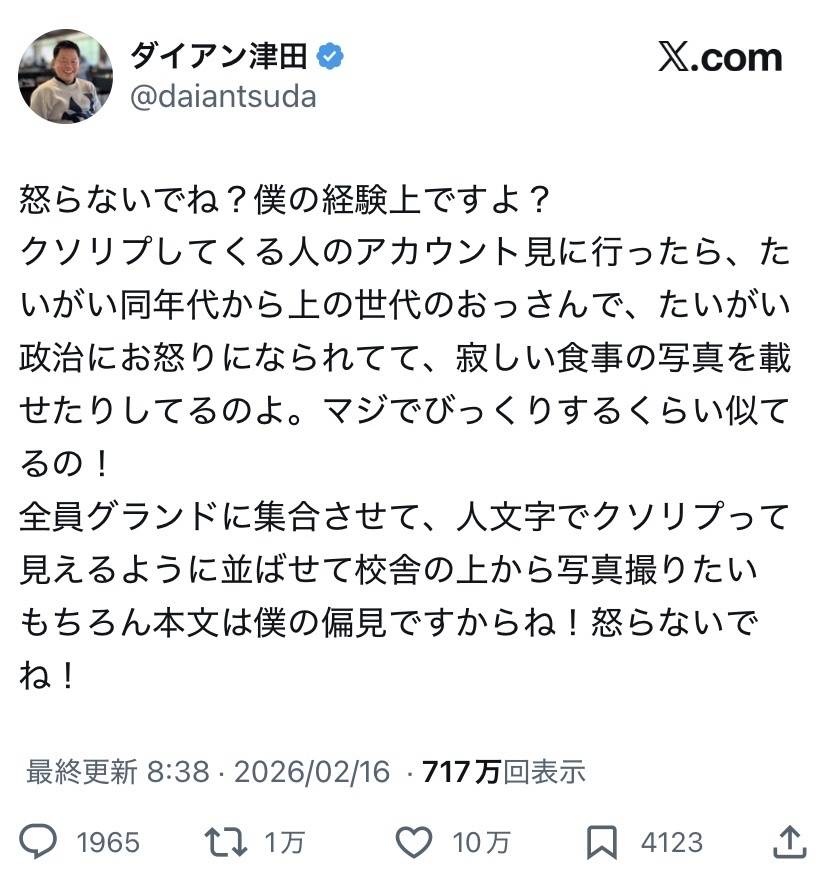Click the 1万 repost count
The width and height of the screenshot is (828, 874).
click(284, 843)
